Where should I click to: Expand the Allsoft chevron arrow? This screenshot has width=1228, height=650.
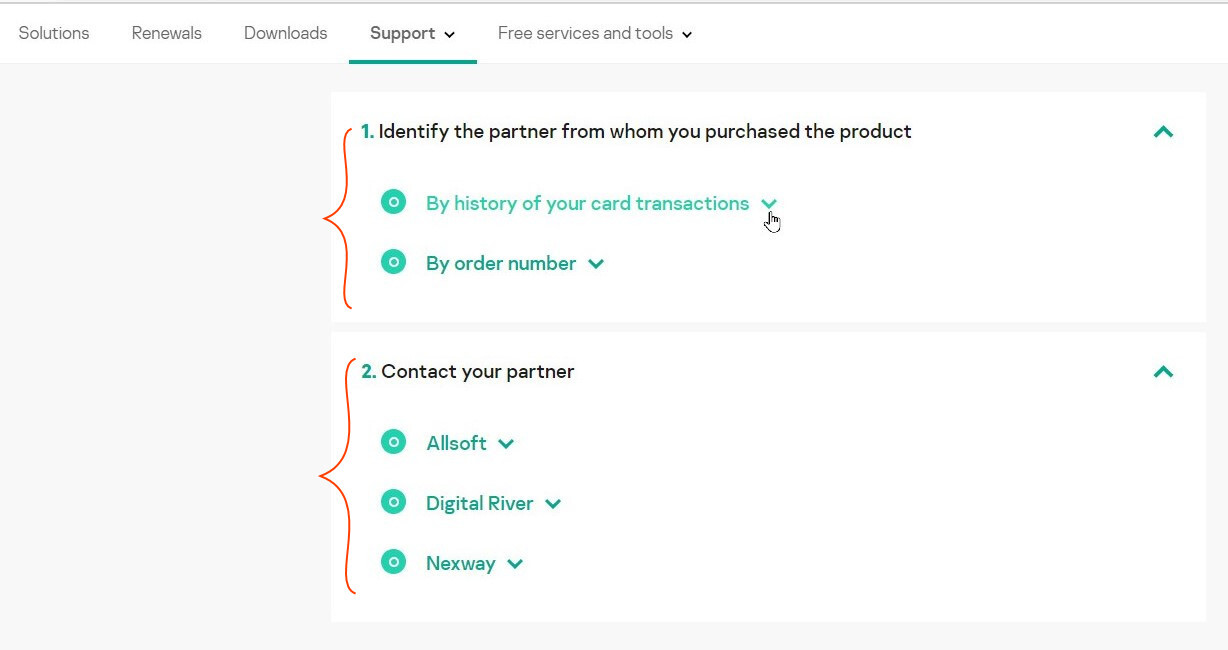coord(506,444)
